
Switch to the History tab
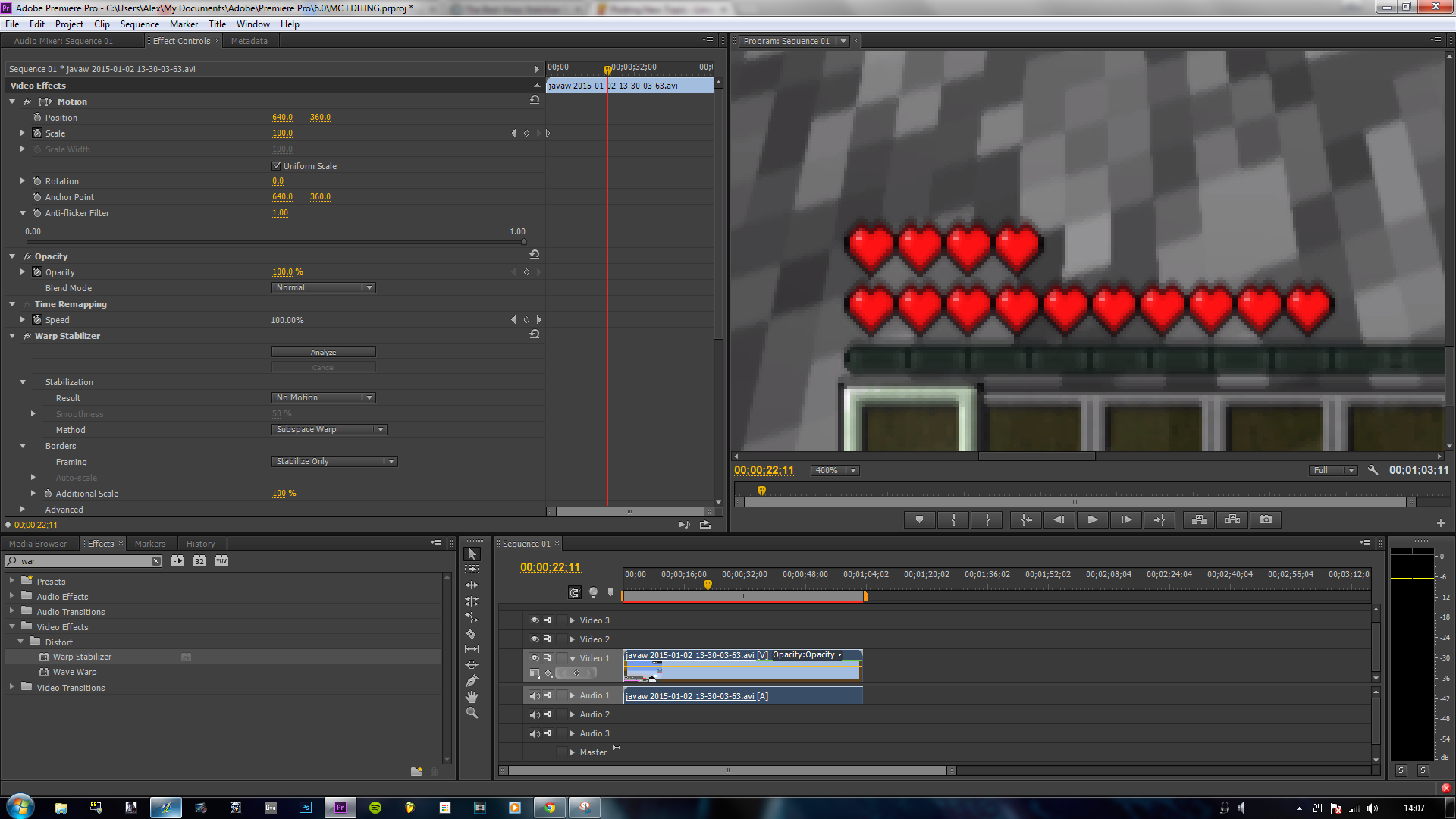tap(201, 544)
